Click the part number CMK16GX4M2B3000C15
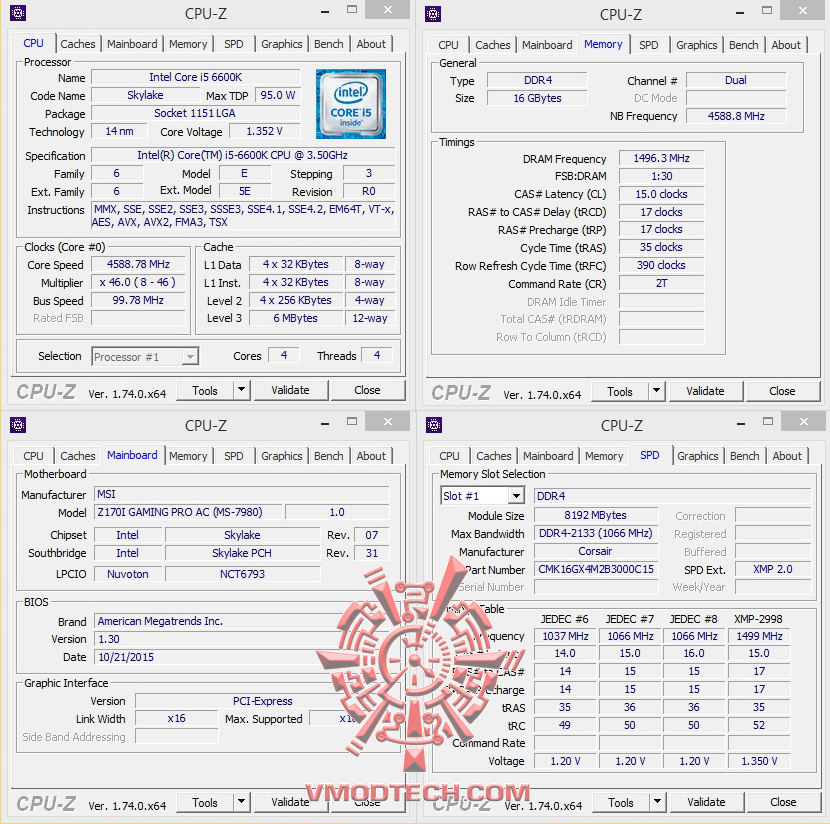The image size is (830, 824). 596,569
